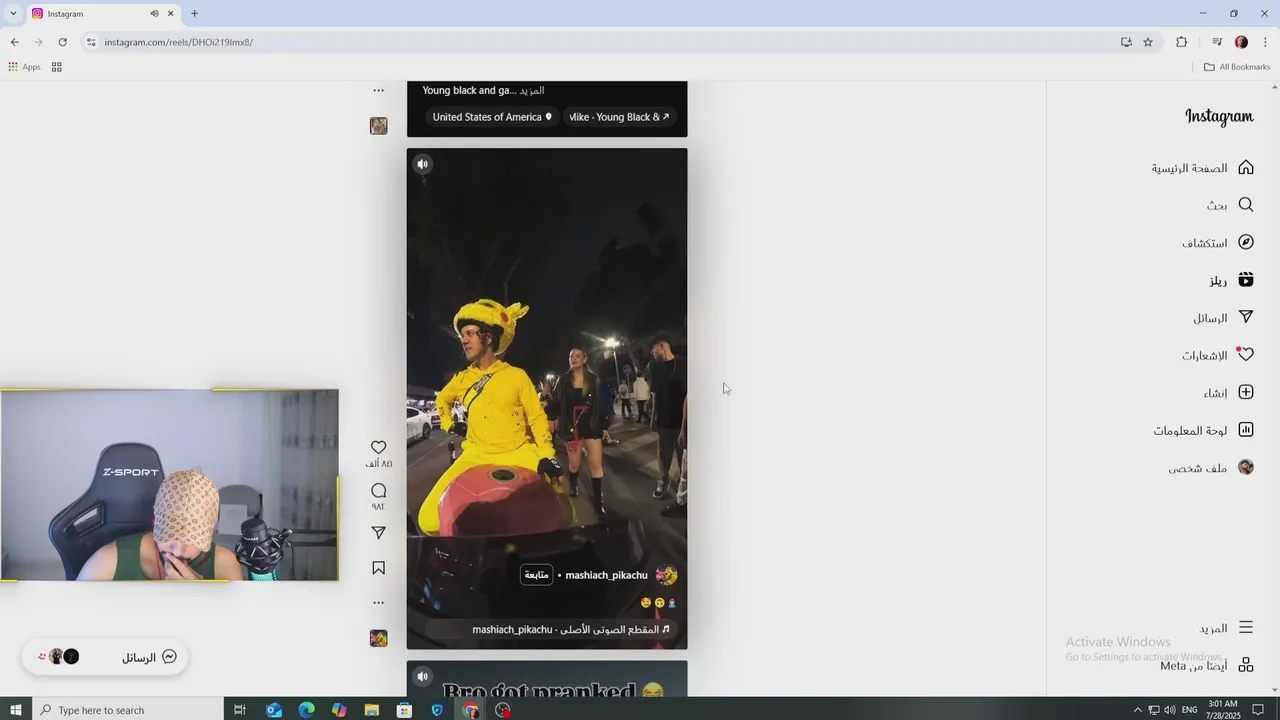Open the Chrome three-dot menu
Image resolution: width=1280 pixels, height=720 pixels.
click(x=1265, y=42)
